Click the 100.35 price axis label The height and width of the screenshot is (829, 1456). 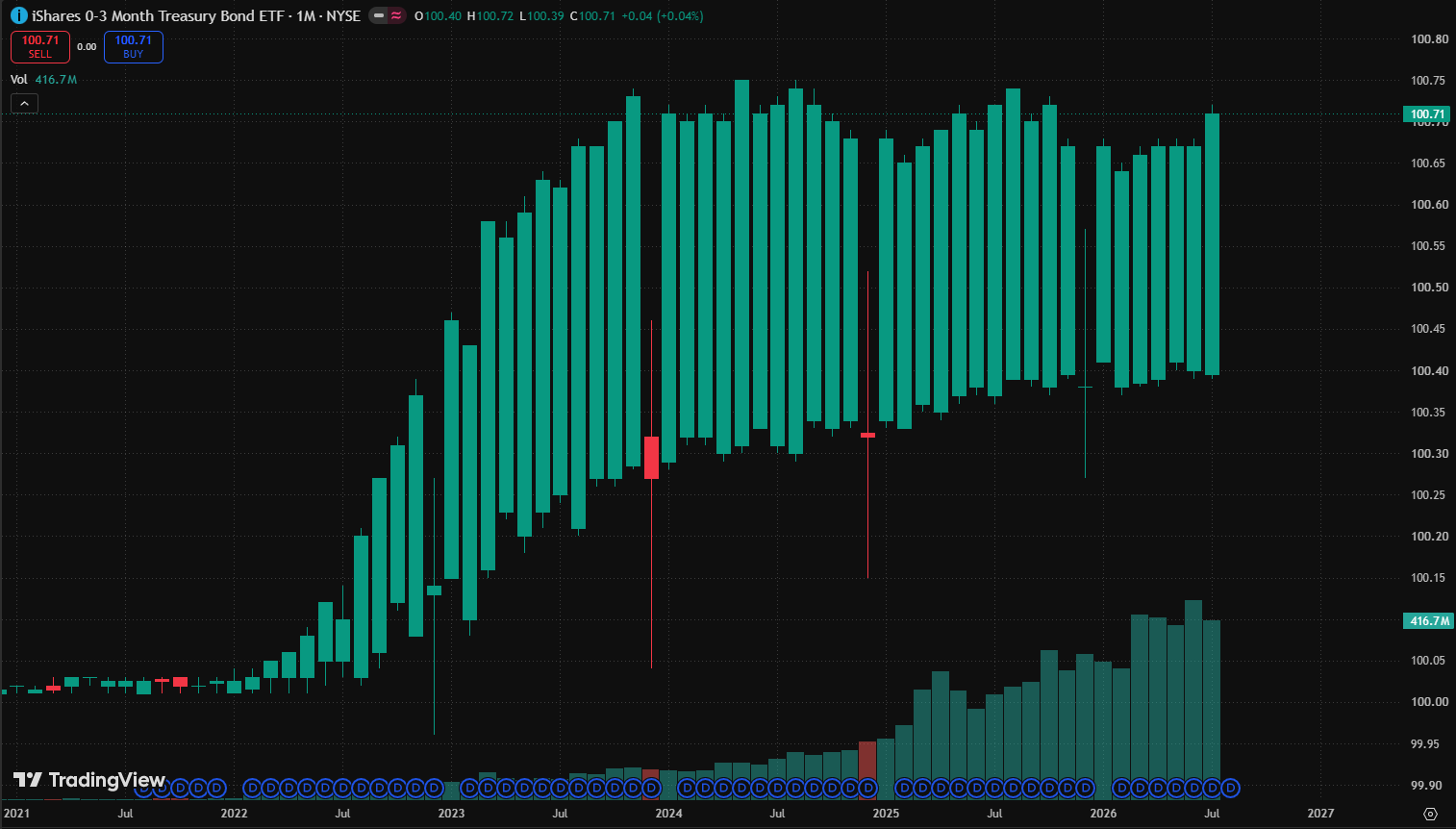click(1429, 413)
